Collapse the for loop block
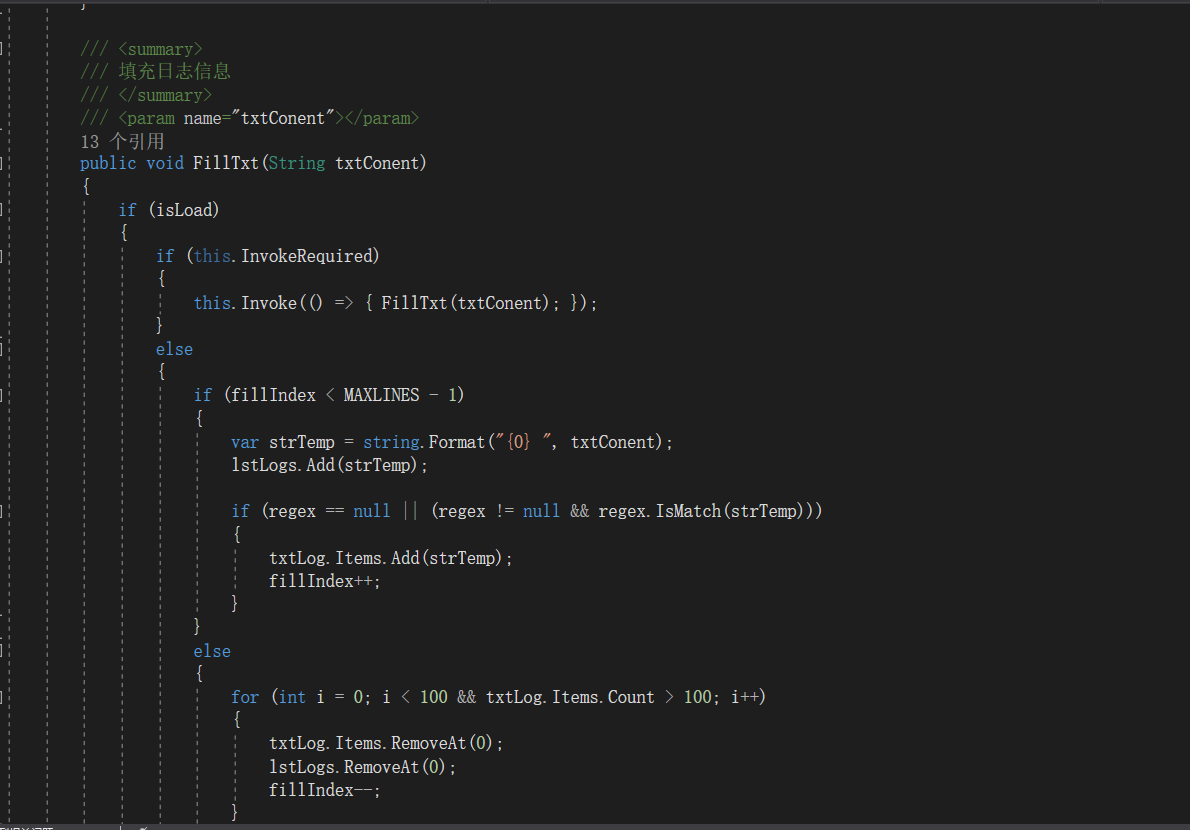This screenshot has width=1190, height=830. 3,697
